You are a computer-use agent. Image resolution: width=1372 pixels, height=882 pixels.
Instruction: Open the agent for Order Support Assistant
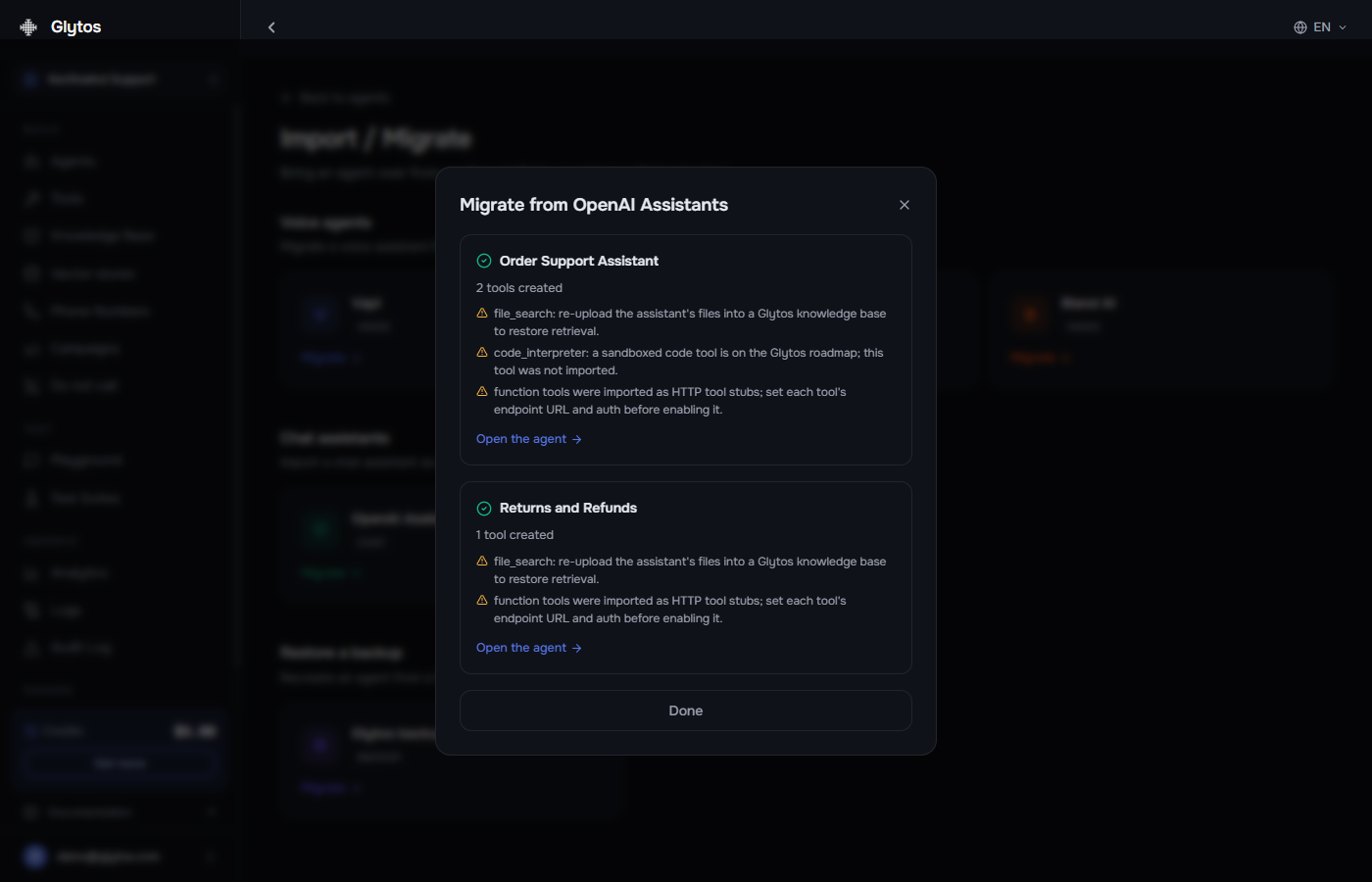click(529, 439)
